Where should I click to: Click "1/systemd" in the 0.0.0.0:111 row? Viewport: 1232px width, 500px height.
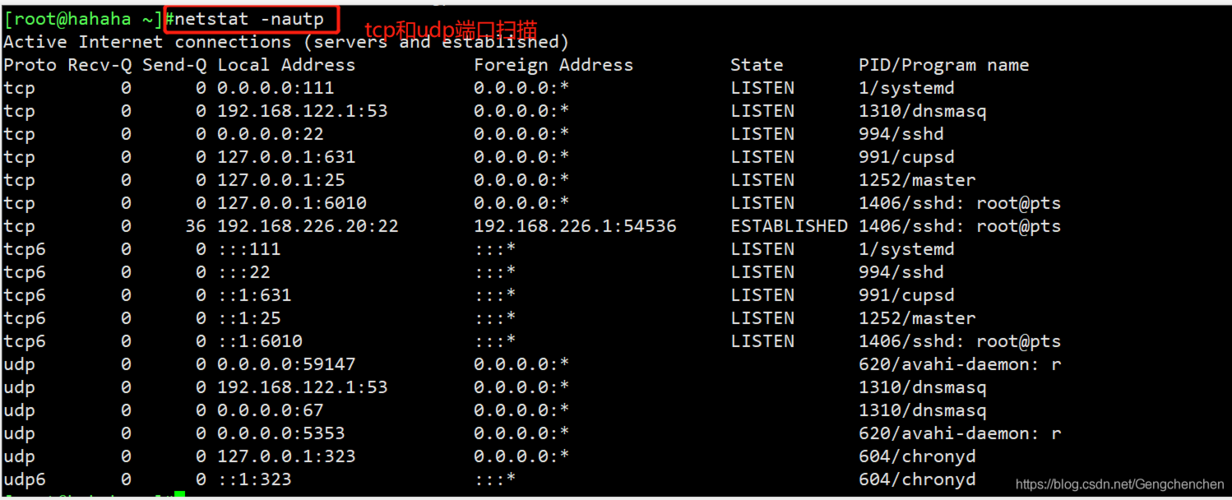click(907, 88)
